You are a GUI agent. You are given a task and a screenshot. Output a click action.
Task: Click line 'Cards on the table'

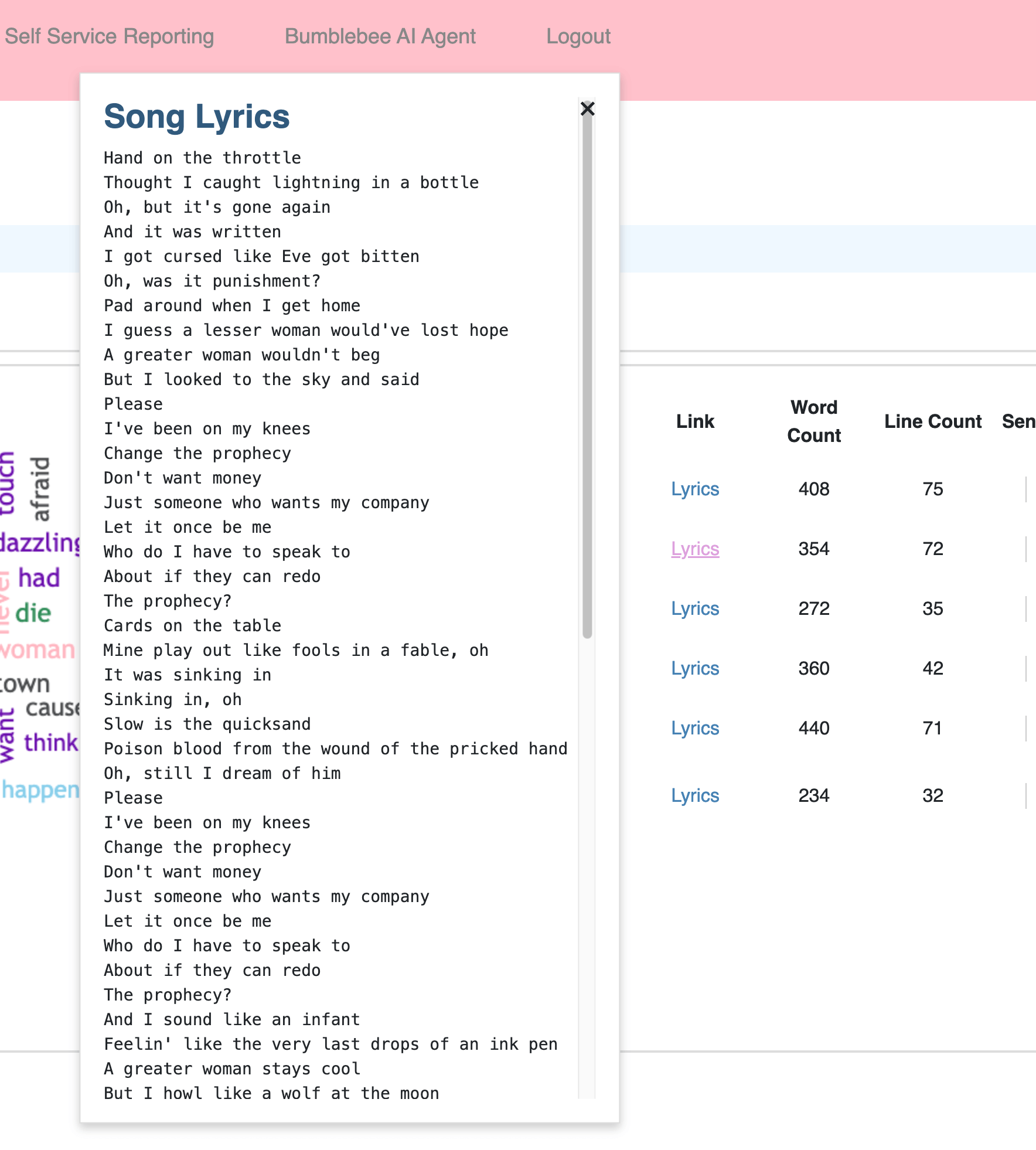pyautogui.click(x=192, y=625)
